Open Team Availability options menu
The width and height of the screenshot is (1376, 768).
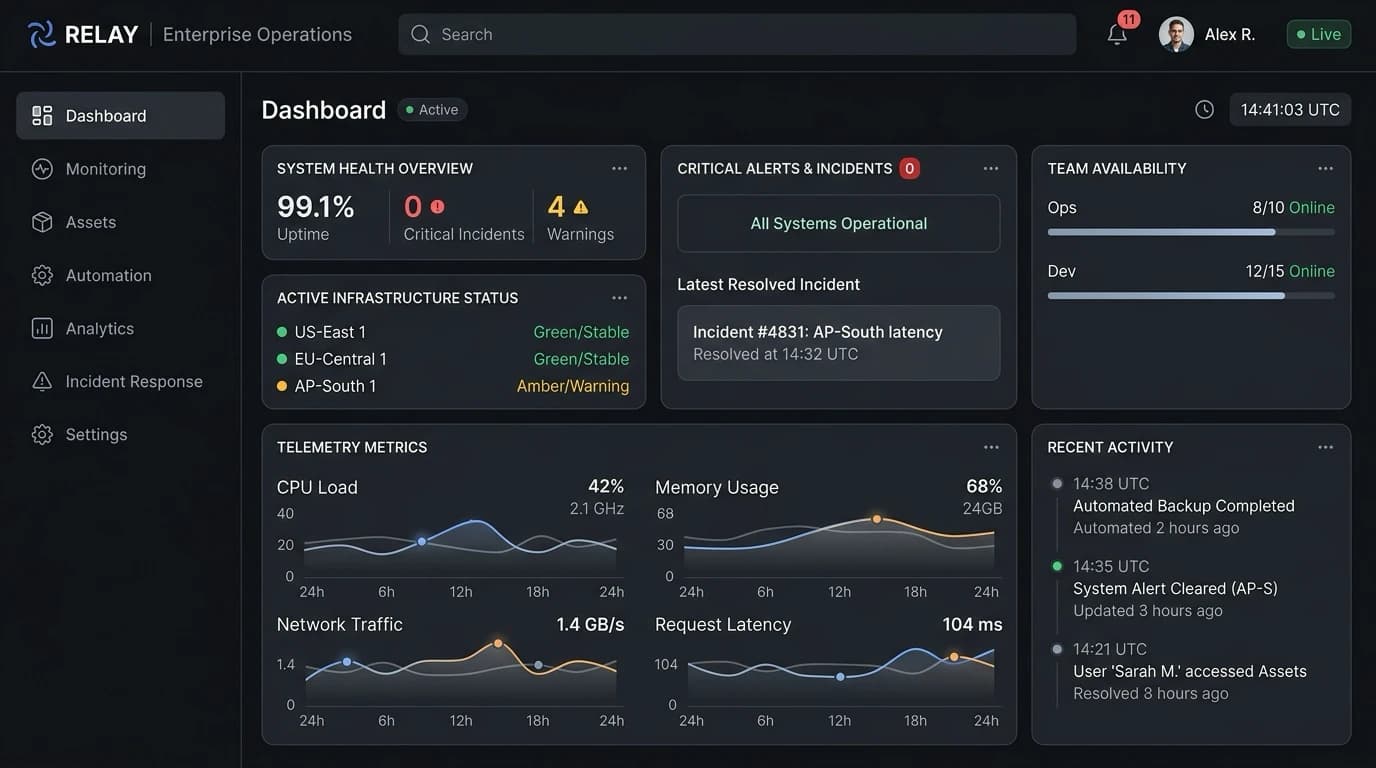pos(1326,168)
